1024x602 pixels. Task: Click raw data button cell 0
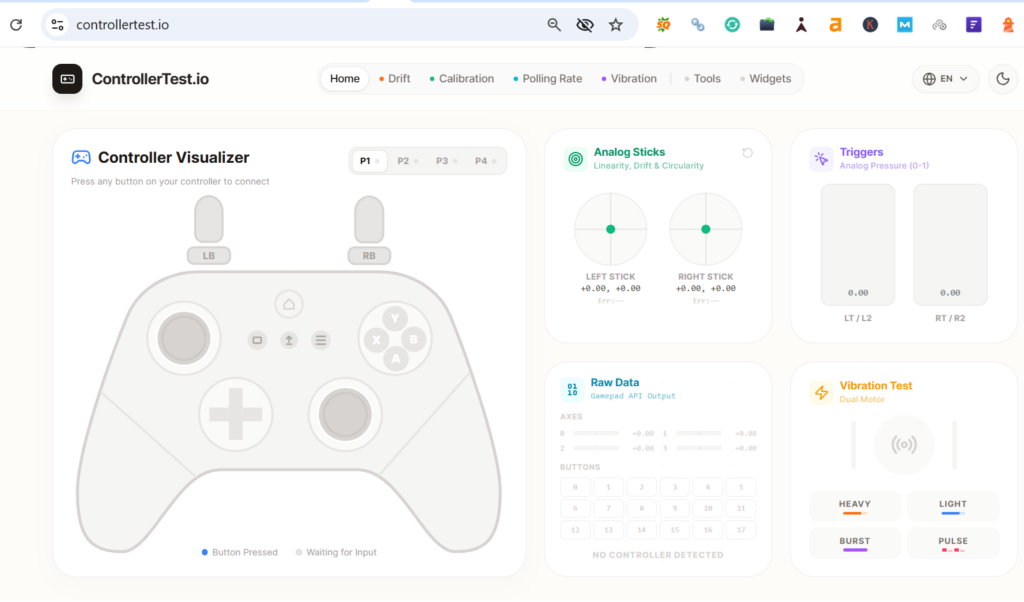click(x=575, y=487)
